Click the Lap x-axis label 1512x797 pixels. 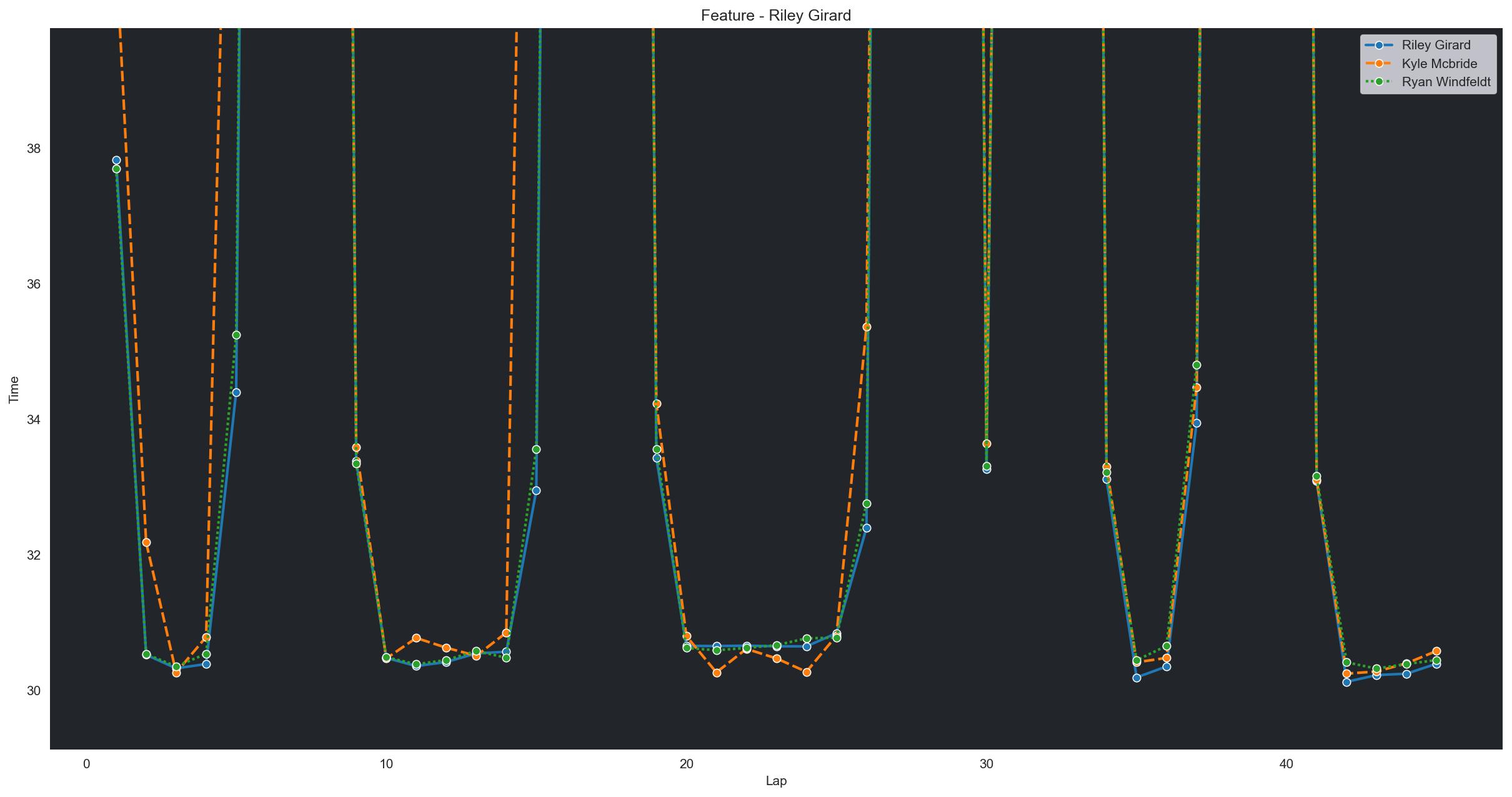(x=775, y=781)
